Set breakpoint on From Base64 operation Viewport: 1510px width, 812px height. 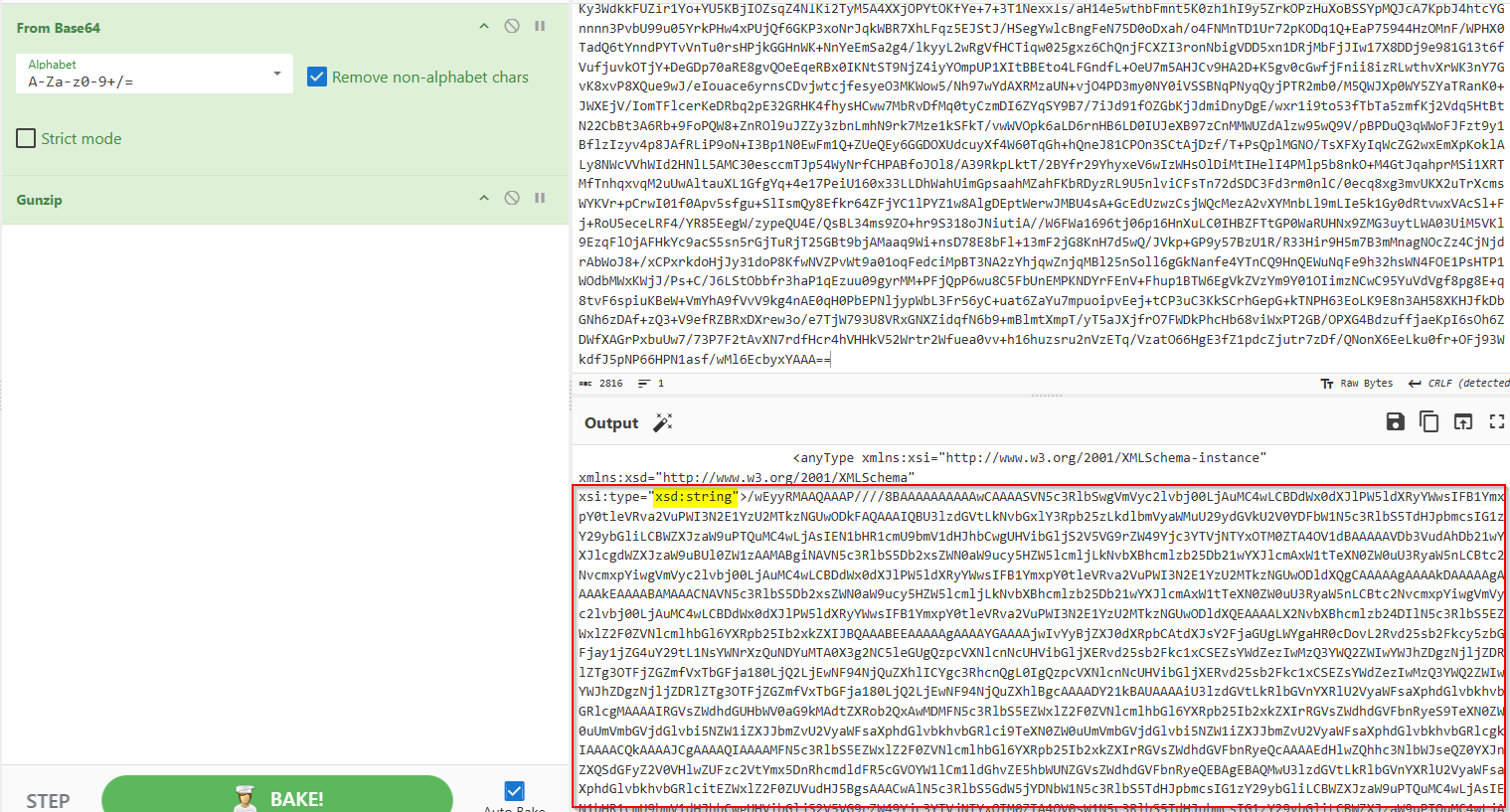click(x=540, y=27)
